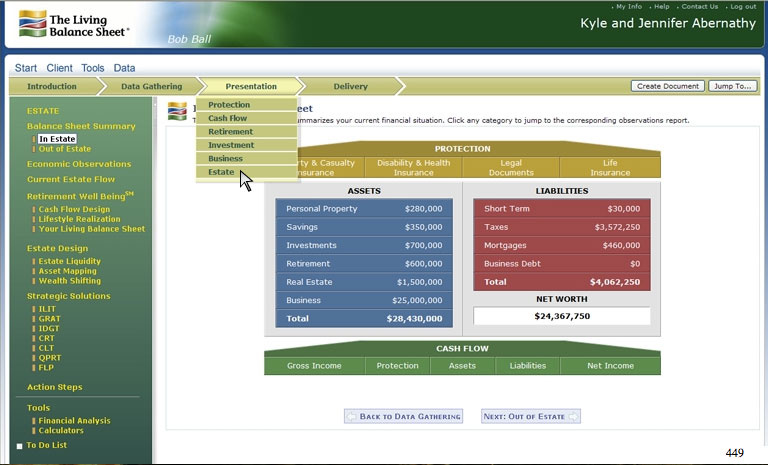This screenshot has height=465, width=768.
Task: Select the Presentation step tab
Action: [x=251, y=86]
